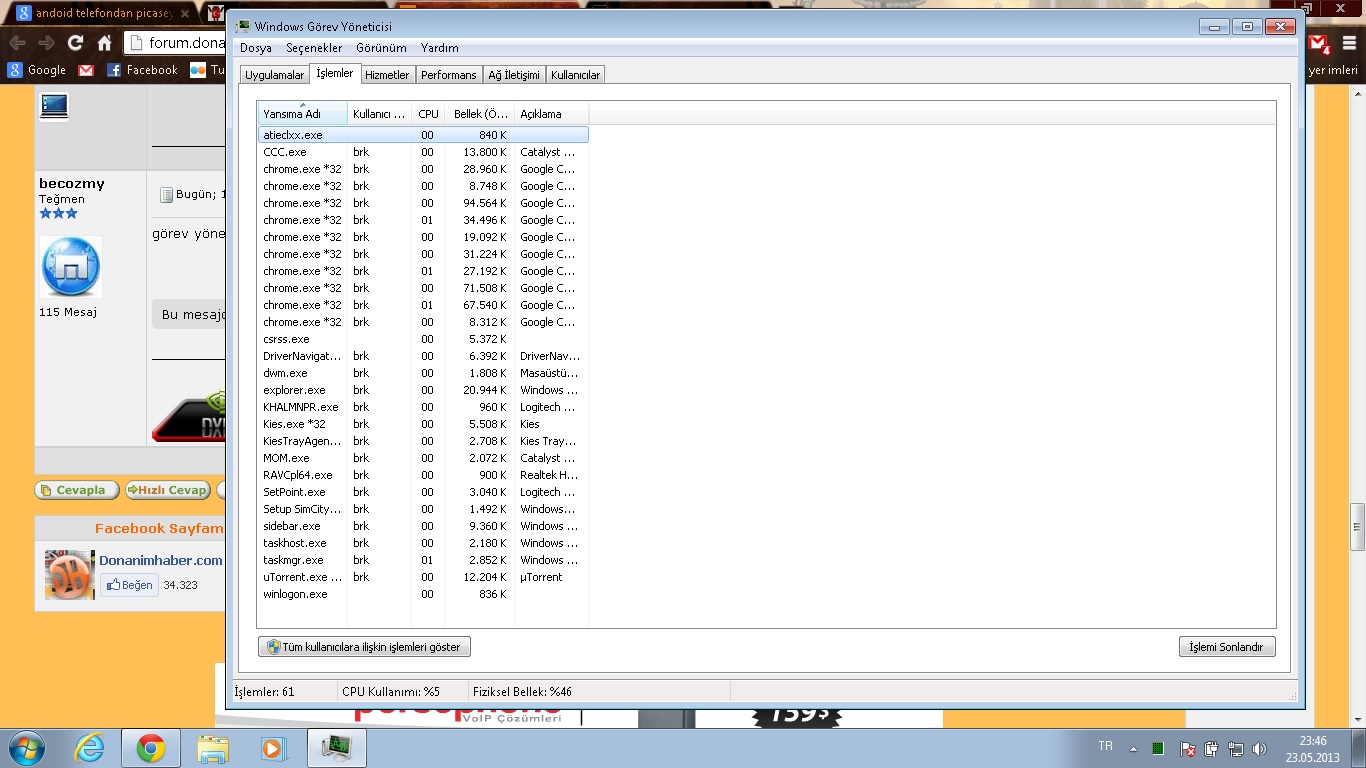1366x768 pixels.
Task: Open the Görünüm menu
Action: click(x=381, y=48)
